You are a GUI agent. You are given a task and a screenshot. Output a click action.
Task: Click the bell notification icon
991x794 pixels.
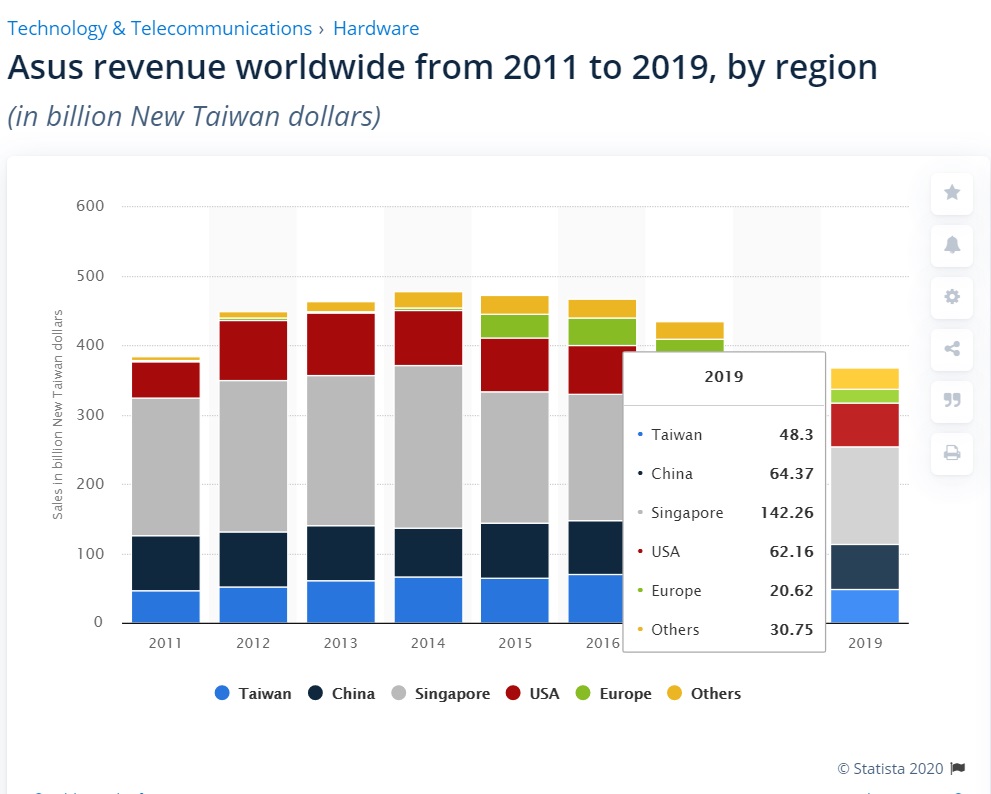click(x=952, y=245)
